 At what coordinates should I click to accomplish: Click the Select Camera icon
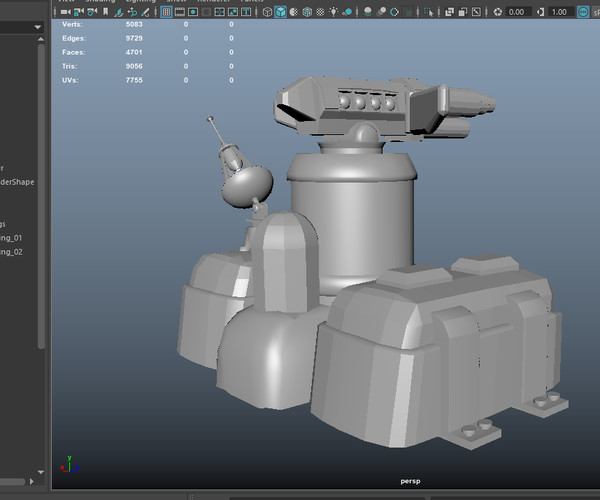coord(65,12)
